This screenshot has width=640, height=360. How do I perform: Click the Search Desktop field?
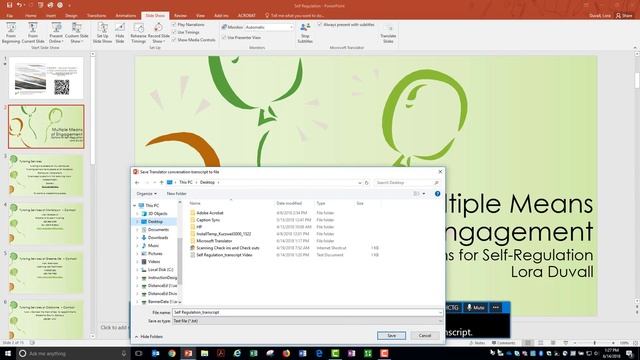pos(407,182)
